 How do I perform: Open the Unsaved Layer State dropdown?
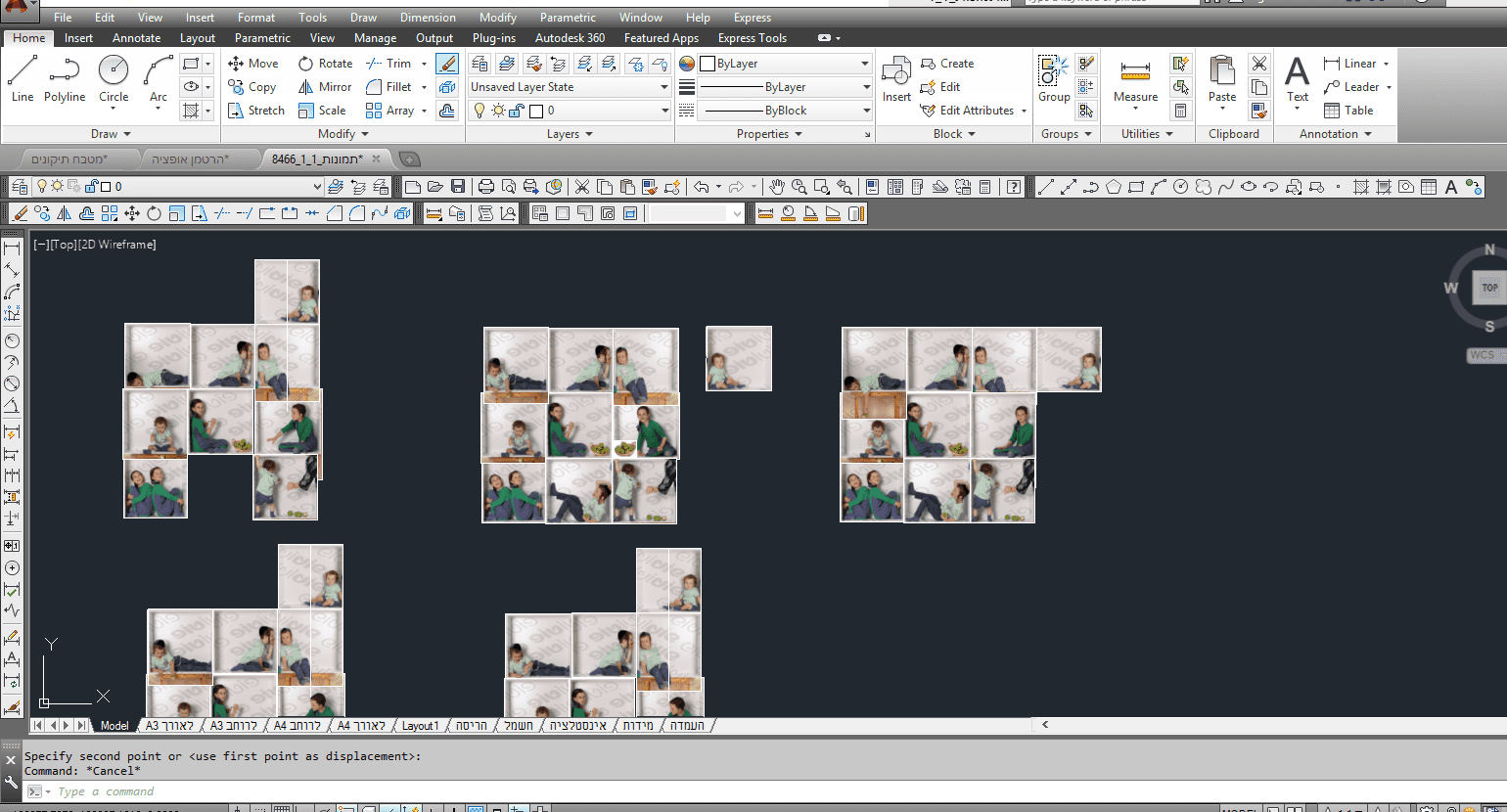570,87
